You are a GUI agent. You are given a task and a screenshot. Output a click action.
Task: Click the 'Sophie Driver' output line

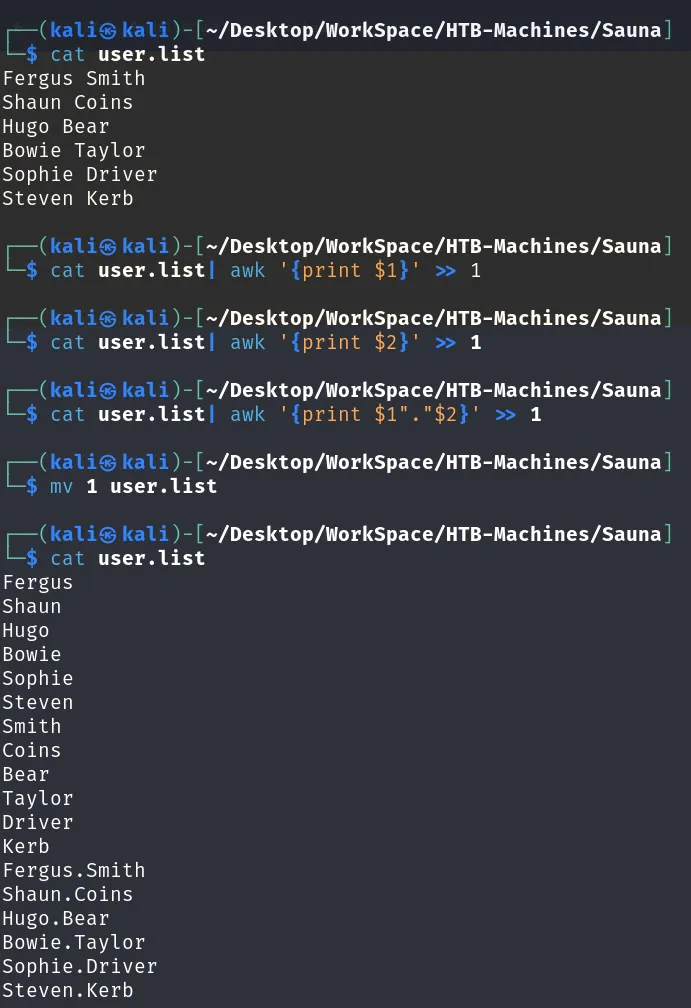click(x=80, y=174)
